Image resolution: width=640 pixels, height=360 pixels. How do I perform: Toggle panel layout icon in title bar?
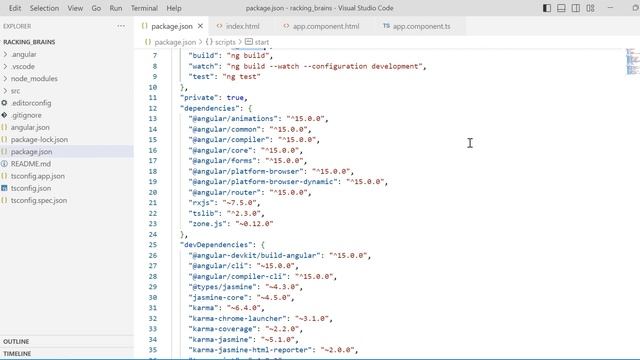[x=561, y=8]
